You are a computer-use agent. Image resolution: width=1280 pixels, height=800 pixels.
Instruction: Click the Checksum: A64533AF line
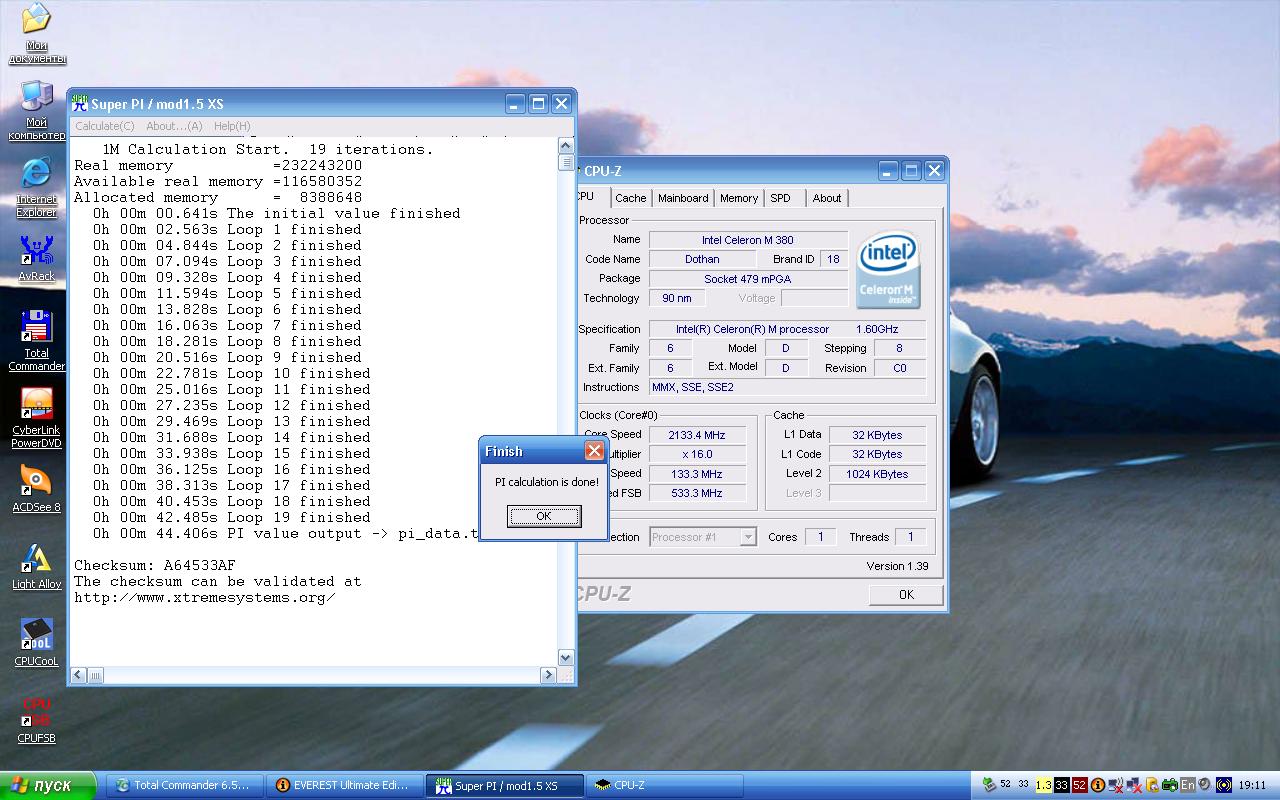point(155,565)
